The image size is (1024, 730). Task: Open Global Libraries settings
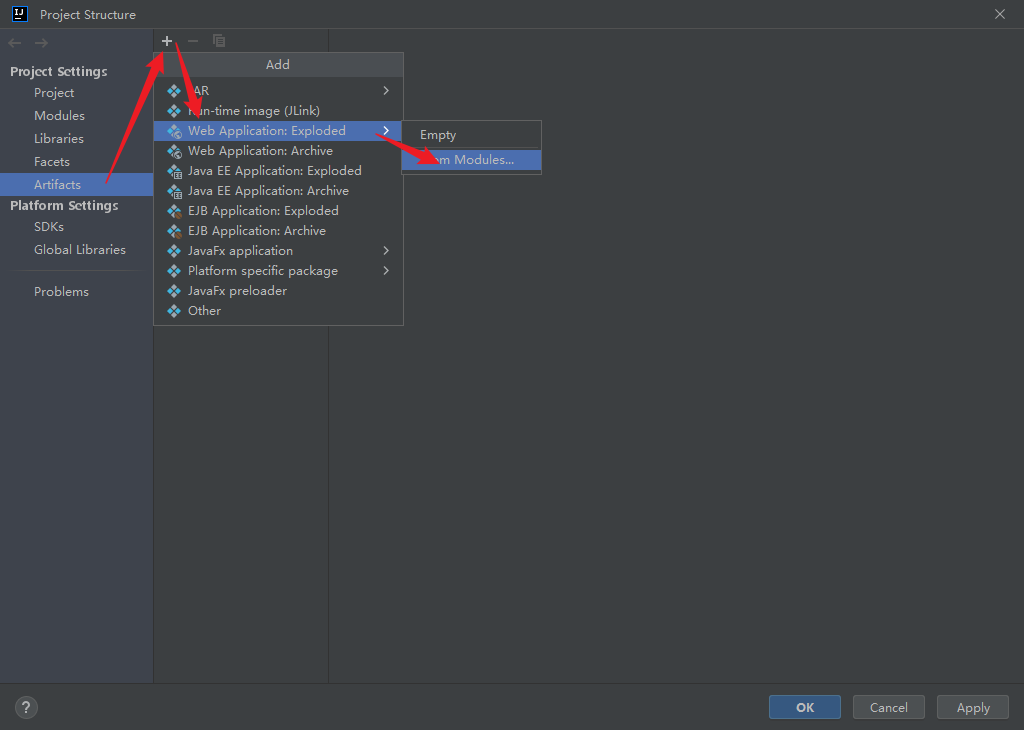pos(76,249)
